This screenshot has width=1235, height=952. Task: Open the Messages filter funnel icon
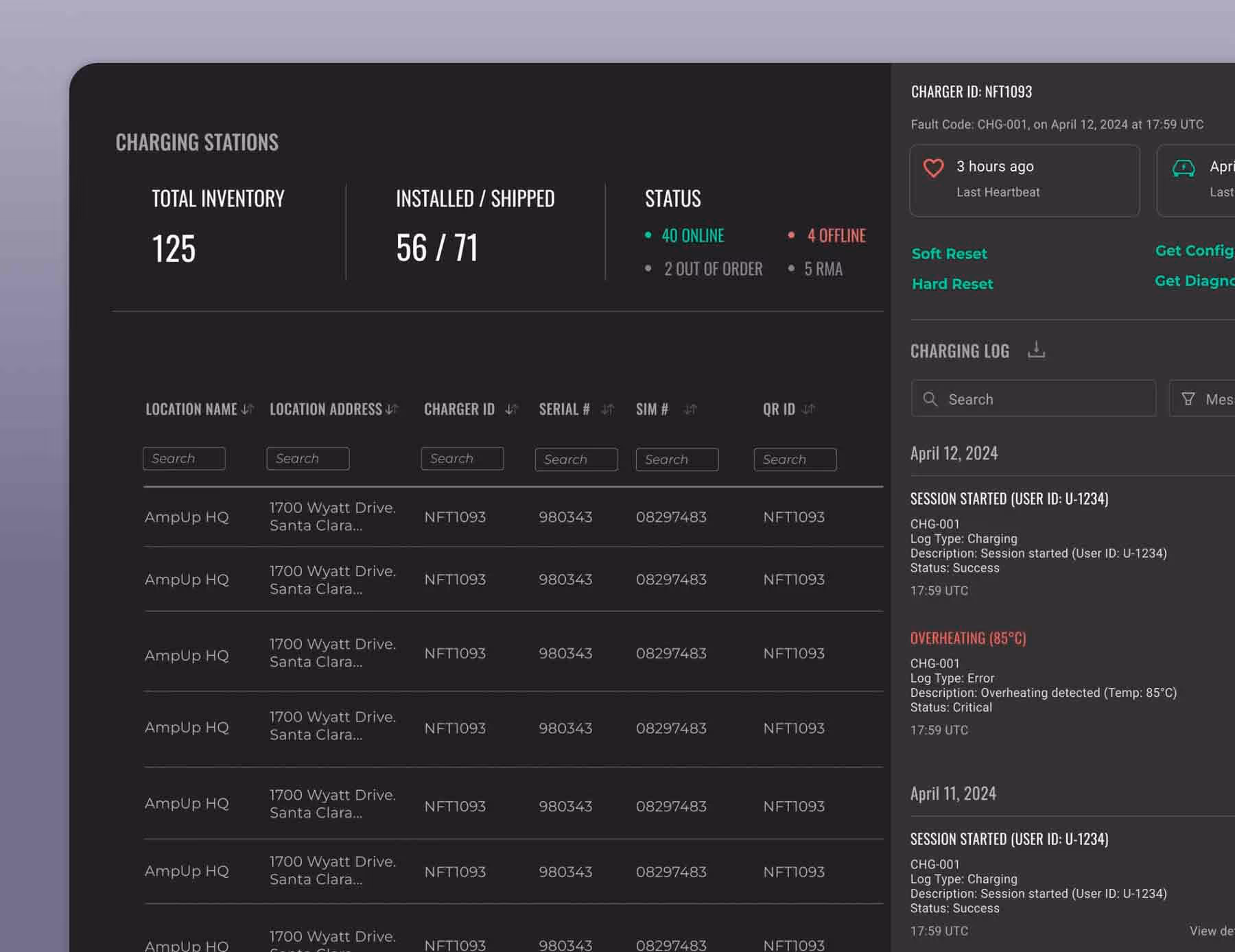point(1188,398)
